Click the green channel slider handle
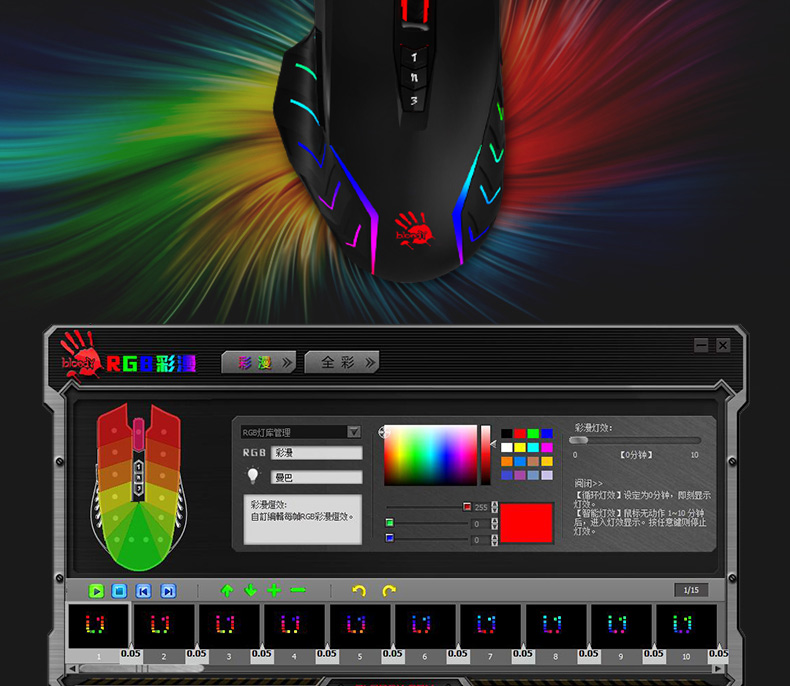This screenshot has height=686, width=790. tap(389, 523)
